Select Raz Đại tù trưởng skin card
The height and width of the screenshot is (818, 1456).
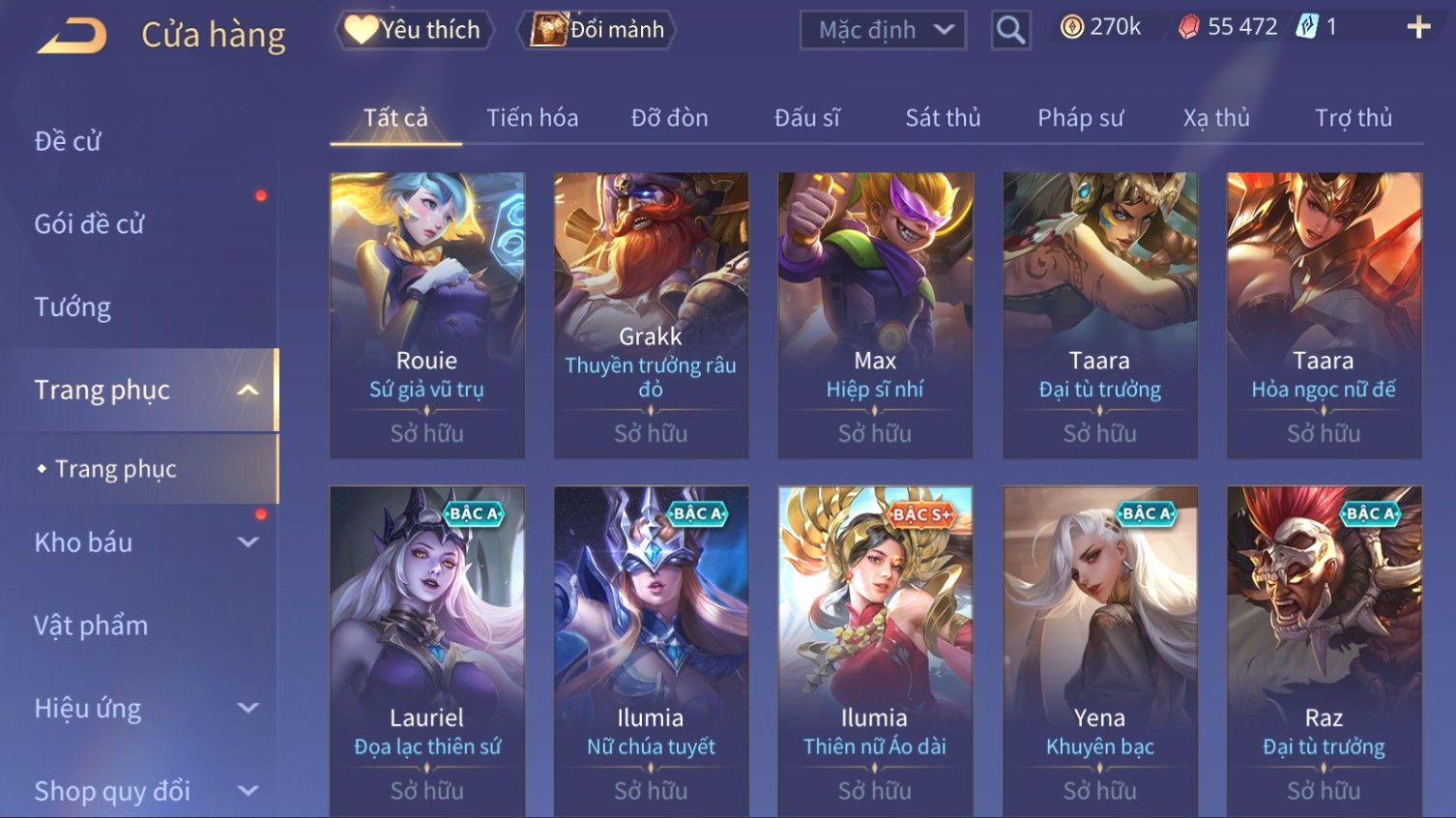click(x=1324, y=651)
